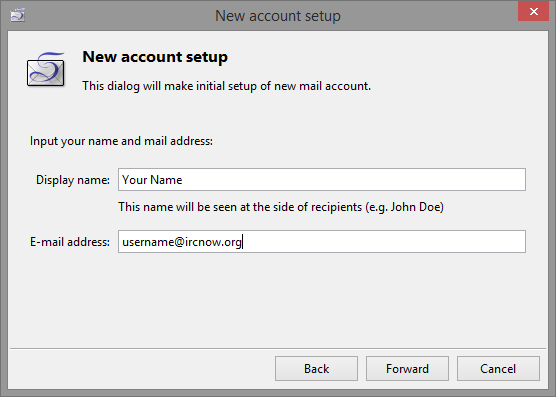Click the window title bar text
This screenshot has width=556, height=397.
(x=278, y=16)
